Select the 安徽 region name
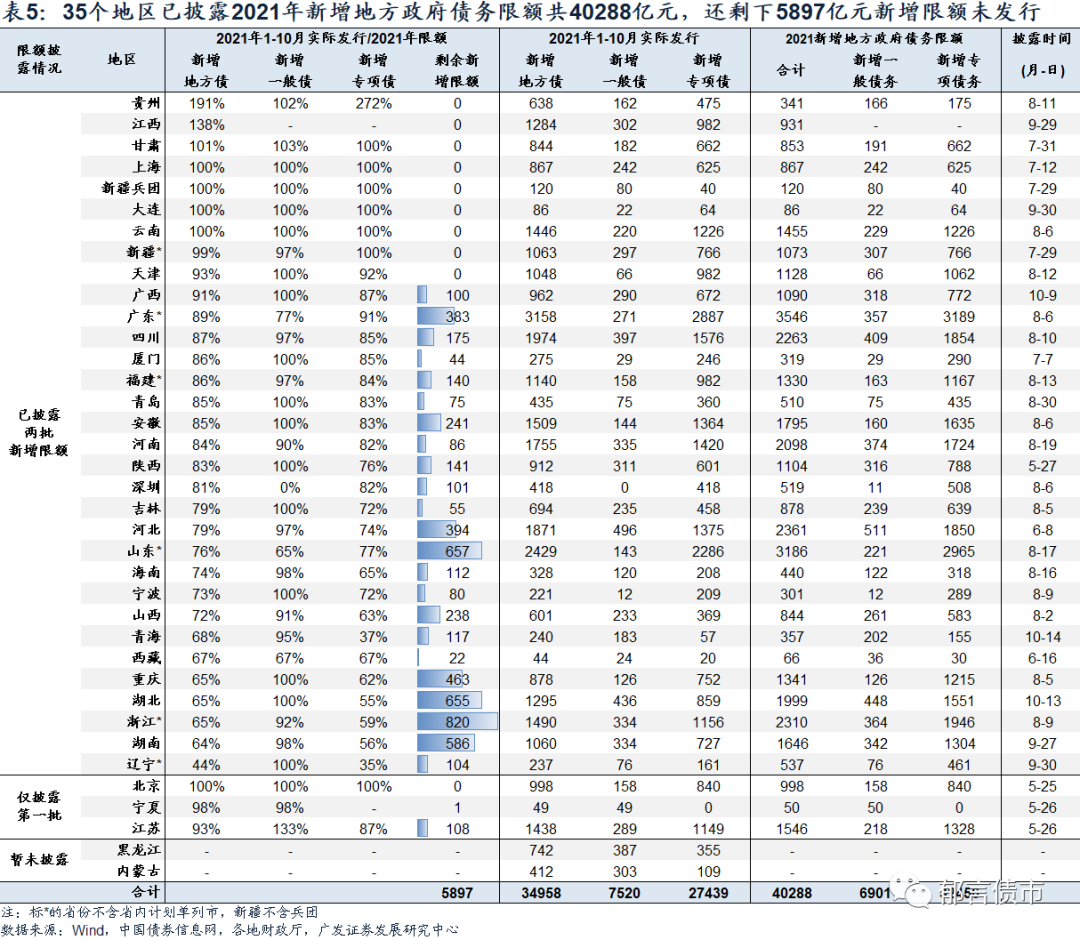1080x940 pixels. coord(146,424)
